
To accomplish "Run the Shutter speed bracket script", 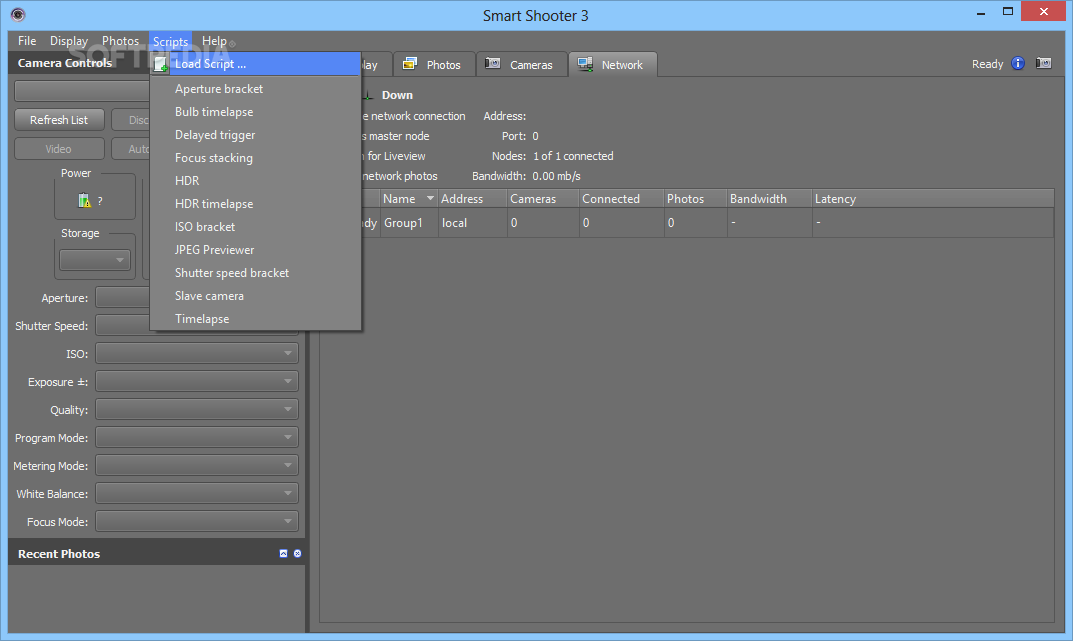I will click(255, 273).
